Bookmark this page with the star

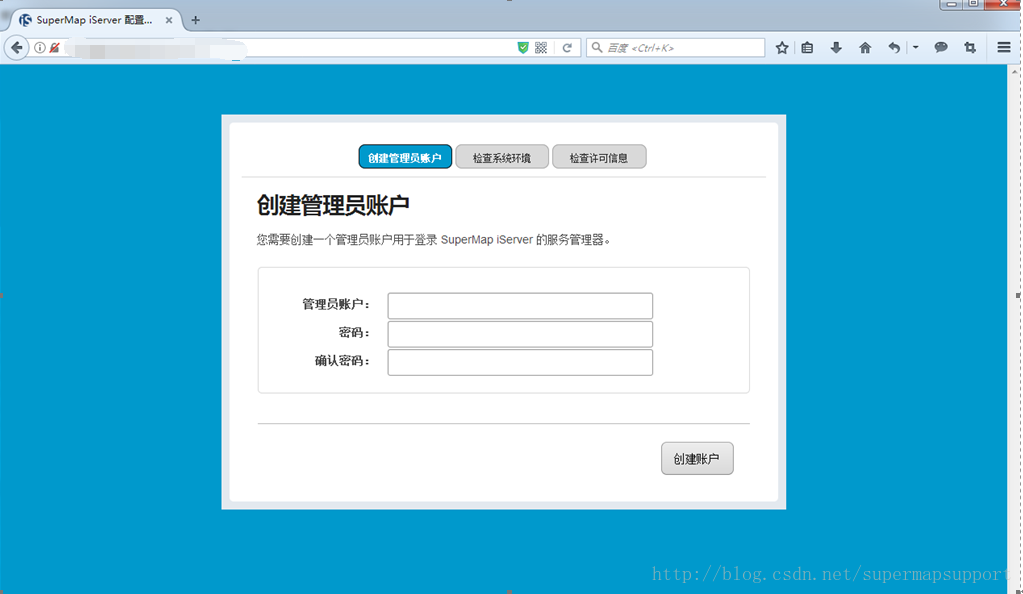tap(782, 48)
